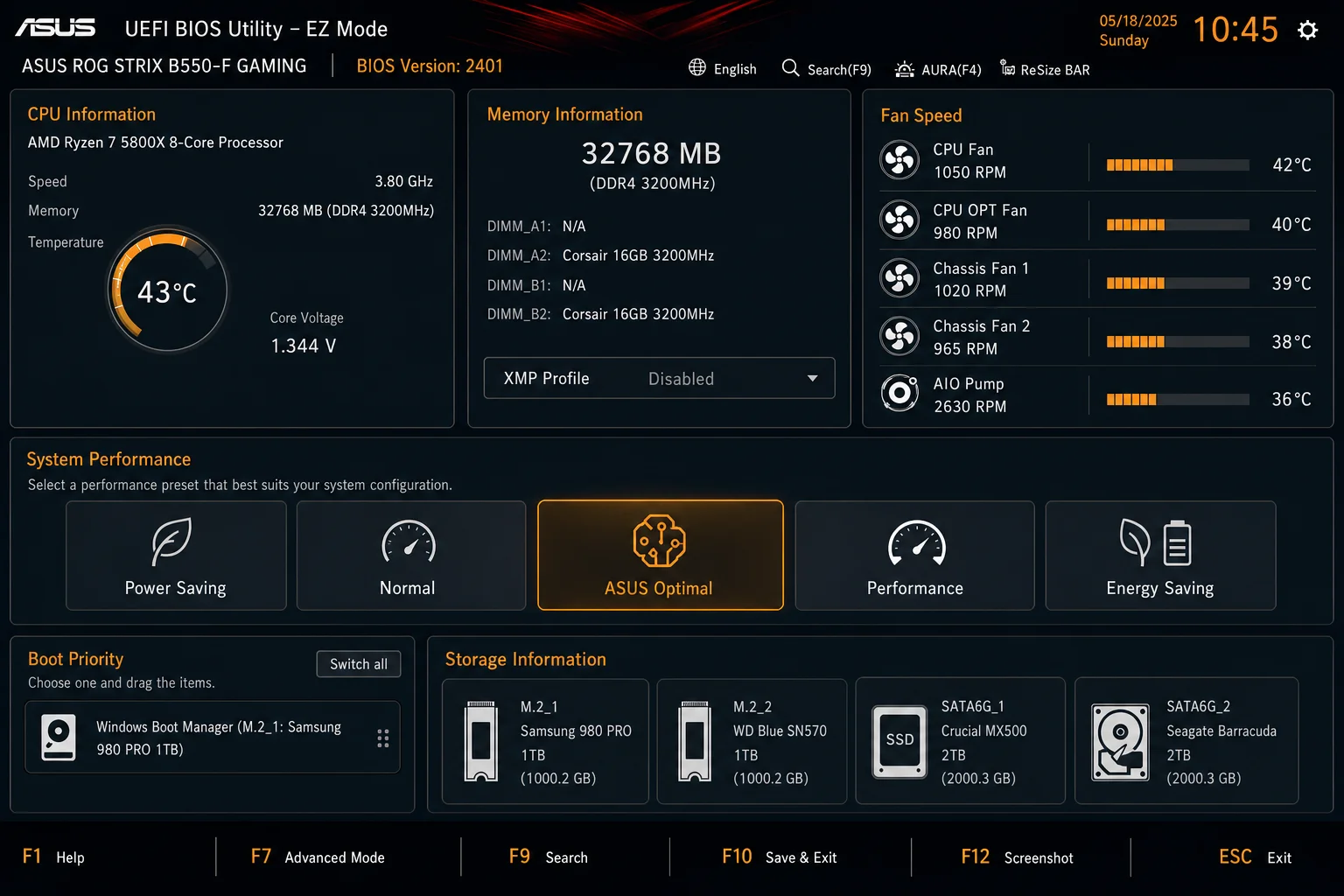Click the DIMM_B2 Corsair 16GB row
The width and height of the screenshot is (1344, 896).
click(600, 314)
